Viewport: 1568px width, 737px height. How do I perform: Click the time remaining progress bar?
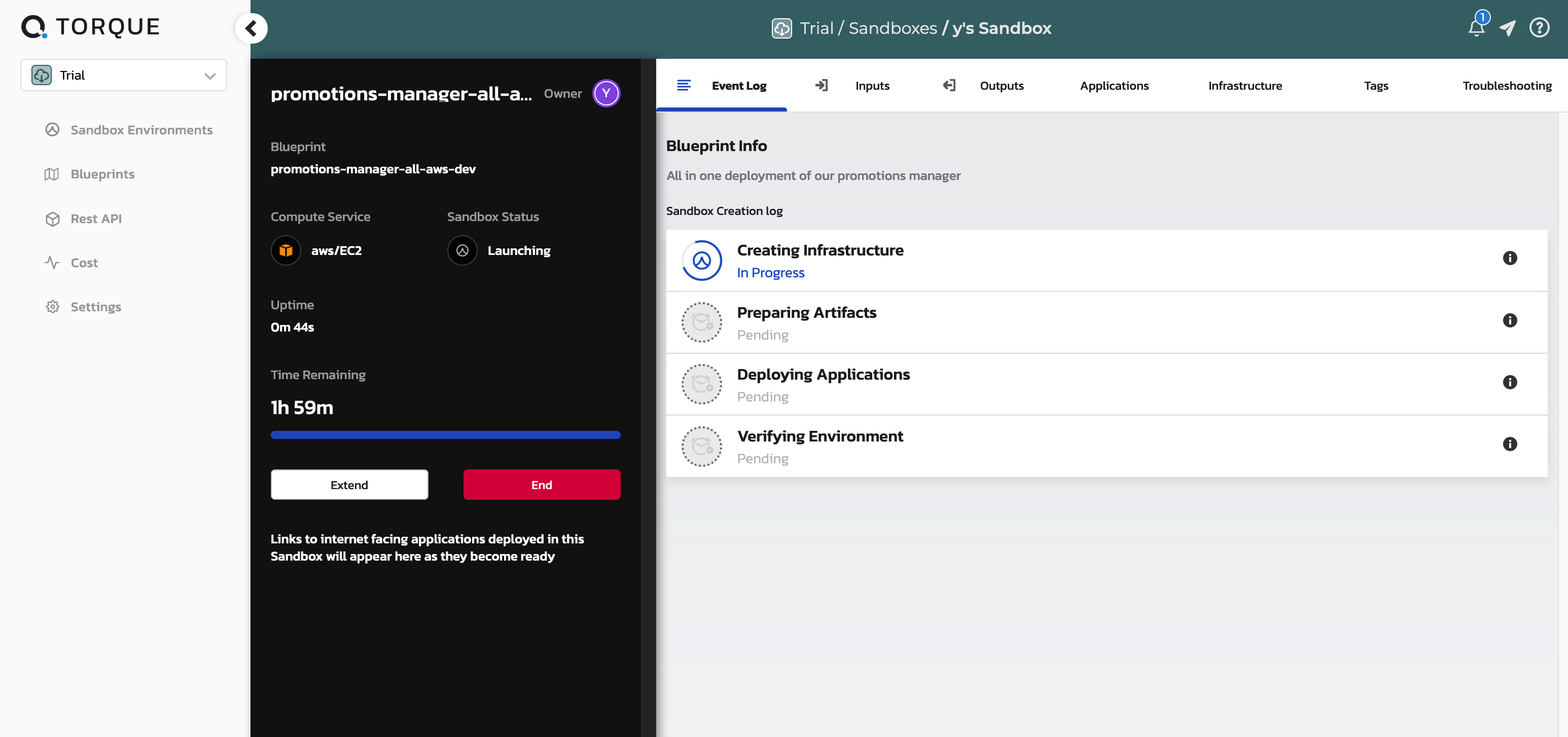tap(446, 434)
